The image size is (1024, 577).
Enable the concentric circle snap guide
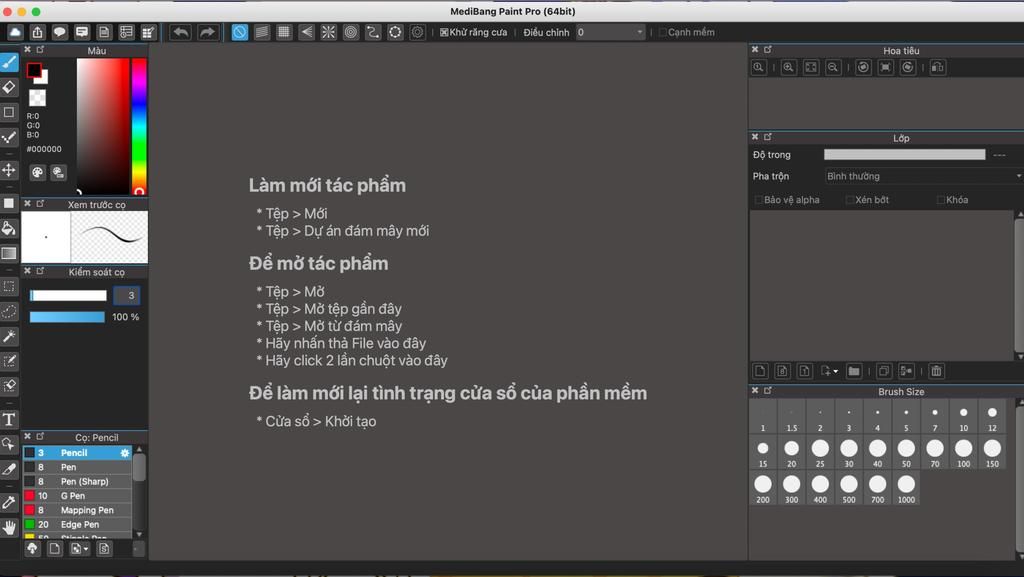click(x=351, y=32)
